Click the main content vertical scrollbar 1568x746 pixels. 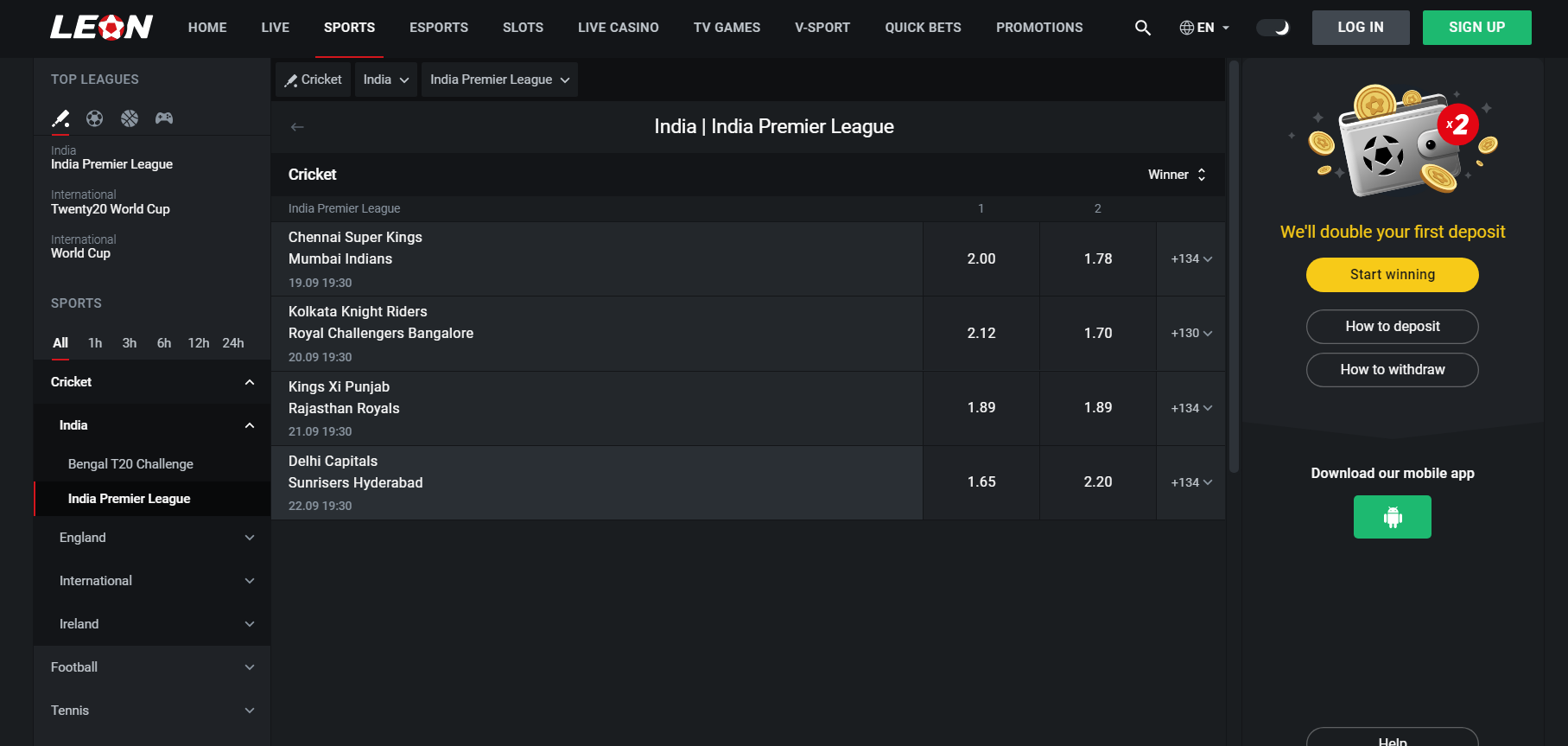[1234, 266]
